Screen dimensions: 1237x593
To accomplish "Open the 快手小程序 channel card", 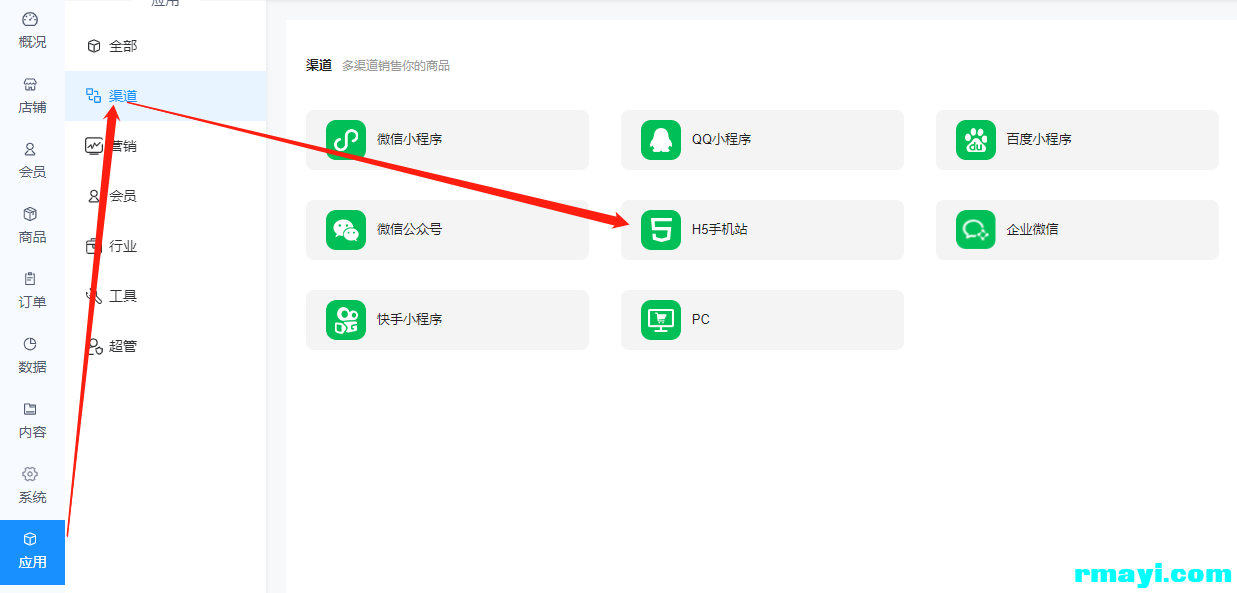I will (x=447, y=320).
